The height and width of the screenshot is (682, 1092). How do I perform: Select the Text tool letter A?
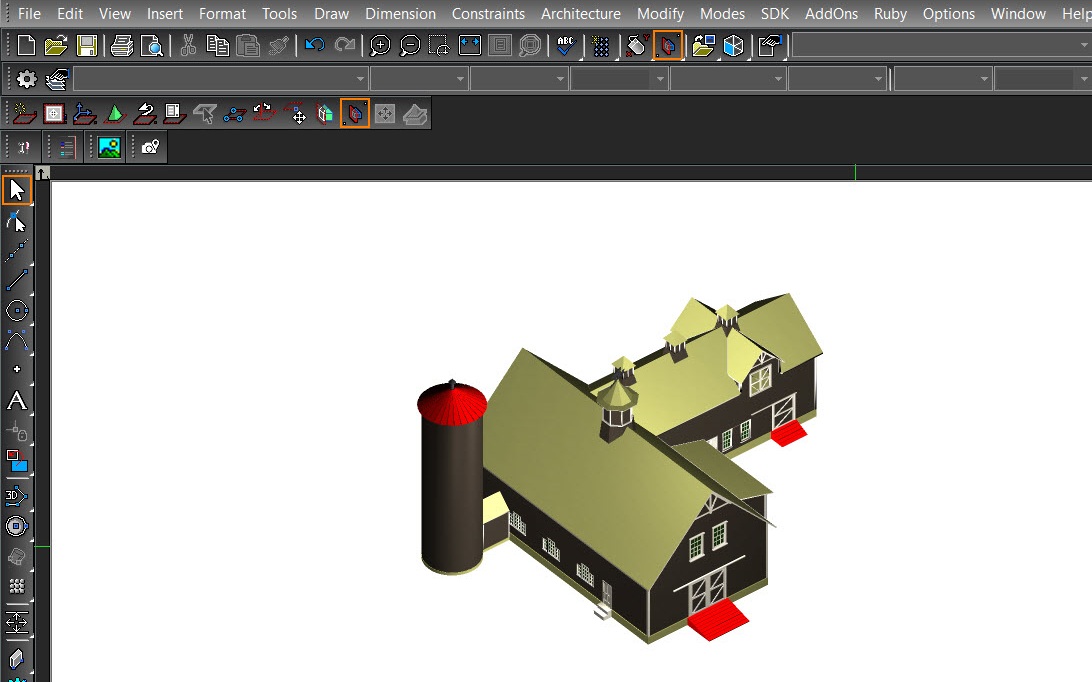tap(17, 401)
